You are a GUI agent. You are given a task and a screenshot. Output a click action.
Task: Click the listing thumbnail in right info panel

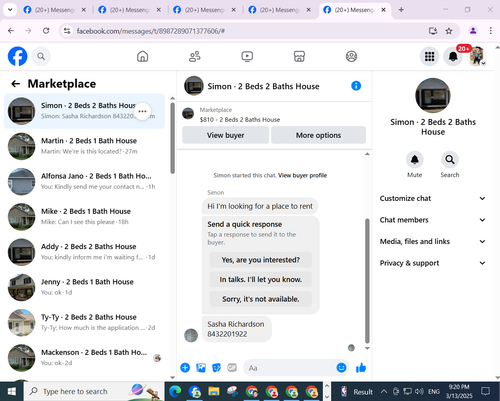tap(433, 95)
